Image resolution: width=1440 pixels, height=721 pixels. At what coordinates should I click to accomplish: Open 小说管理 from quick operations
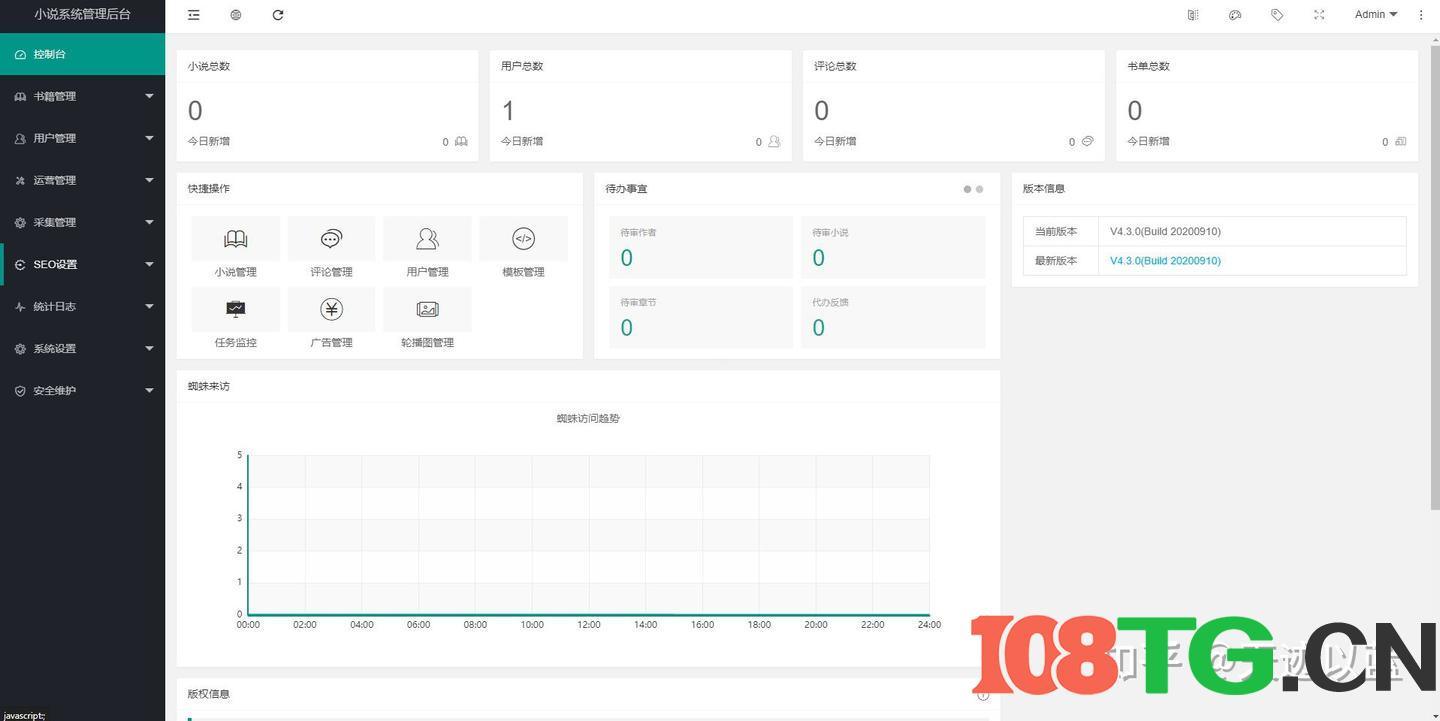235,248
